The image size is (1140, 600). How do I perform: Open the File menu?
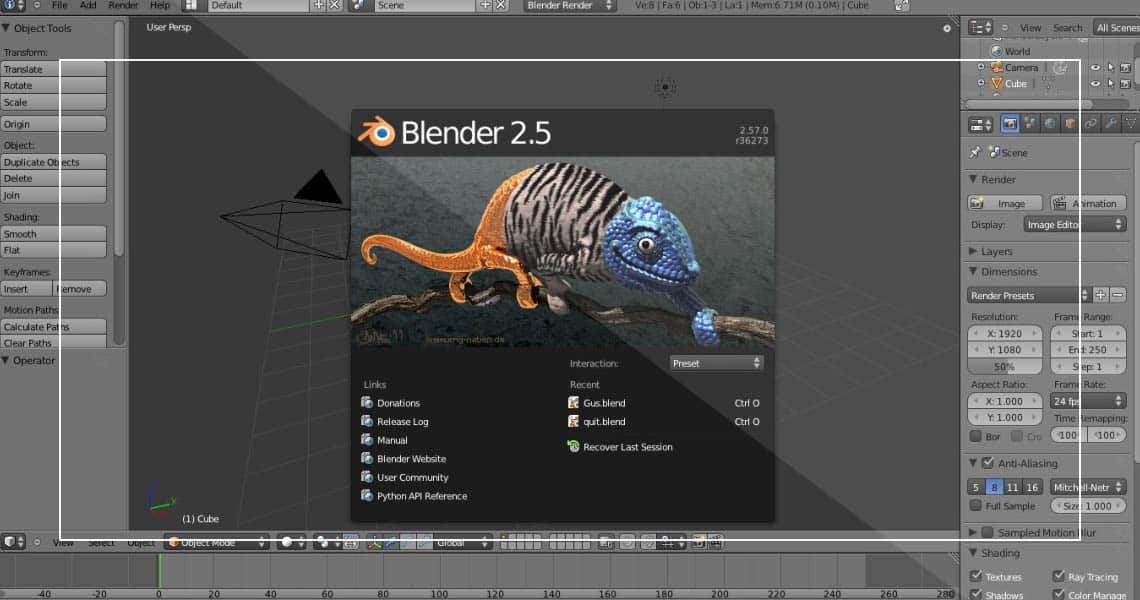coord(60,6)
